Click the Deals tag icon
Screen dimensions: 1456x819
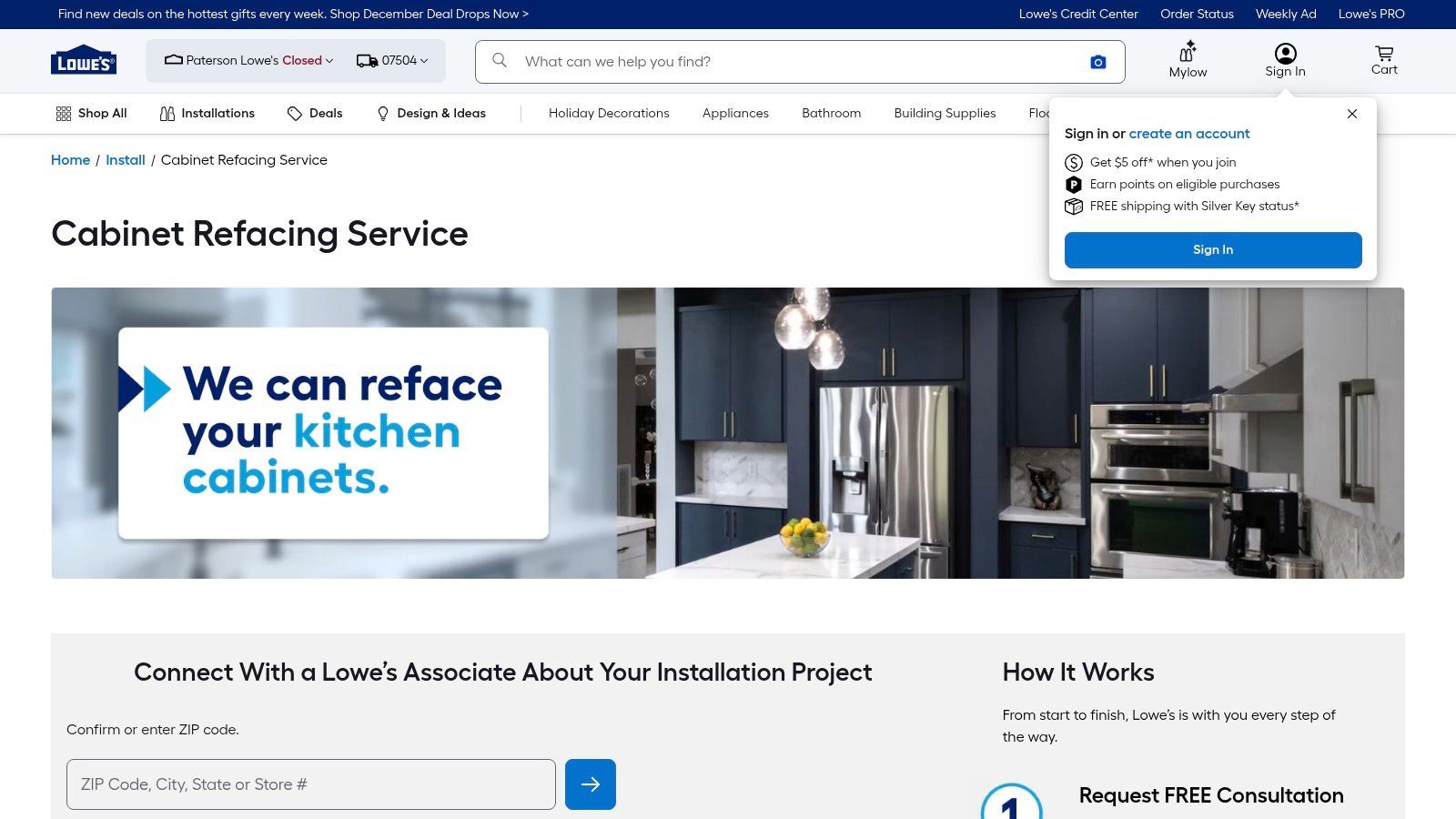tap(295, 113)
